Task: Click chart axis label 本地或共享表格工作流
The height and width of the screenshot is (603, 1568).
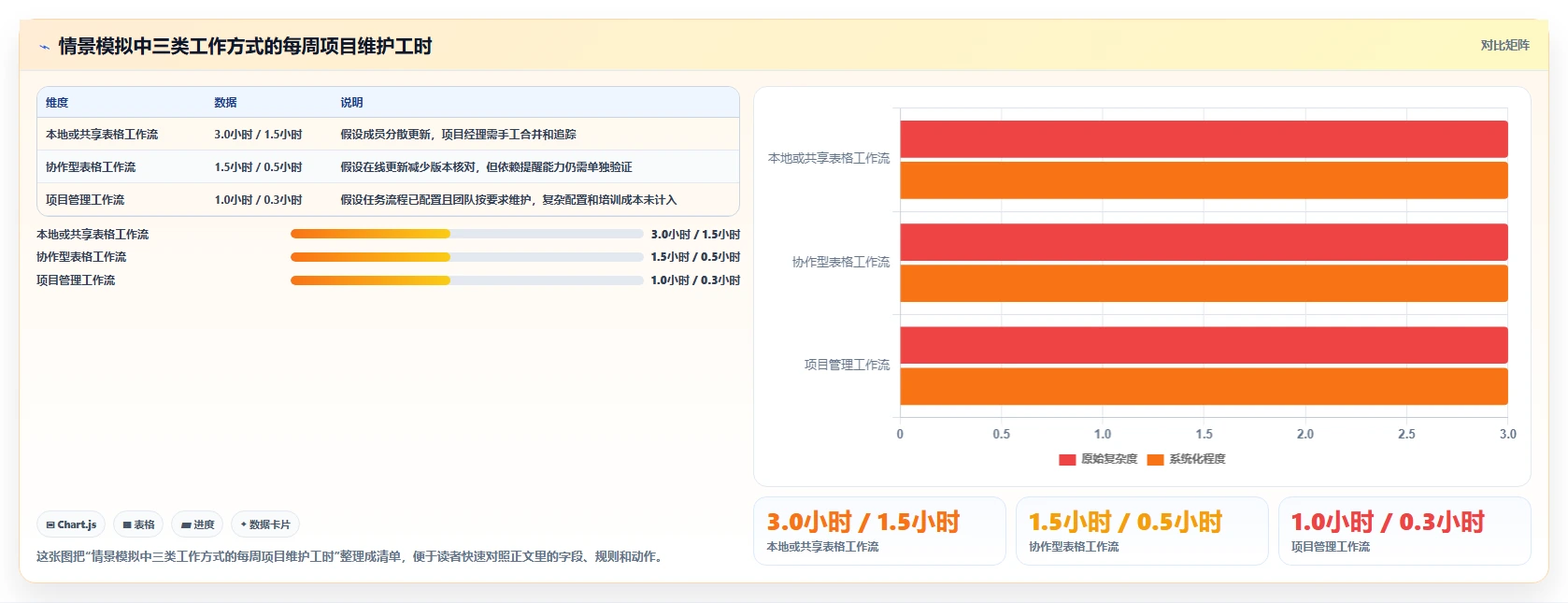Action: tap(829, 159)
